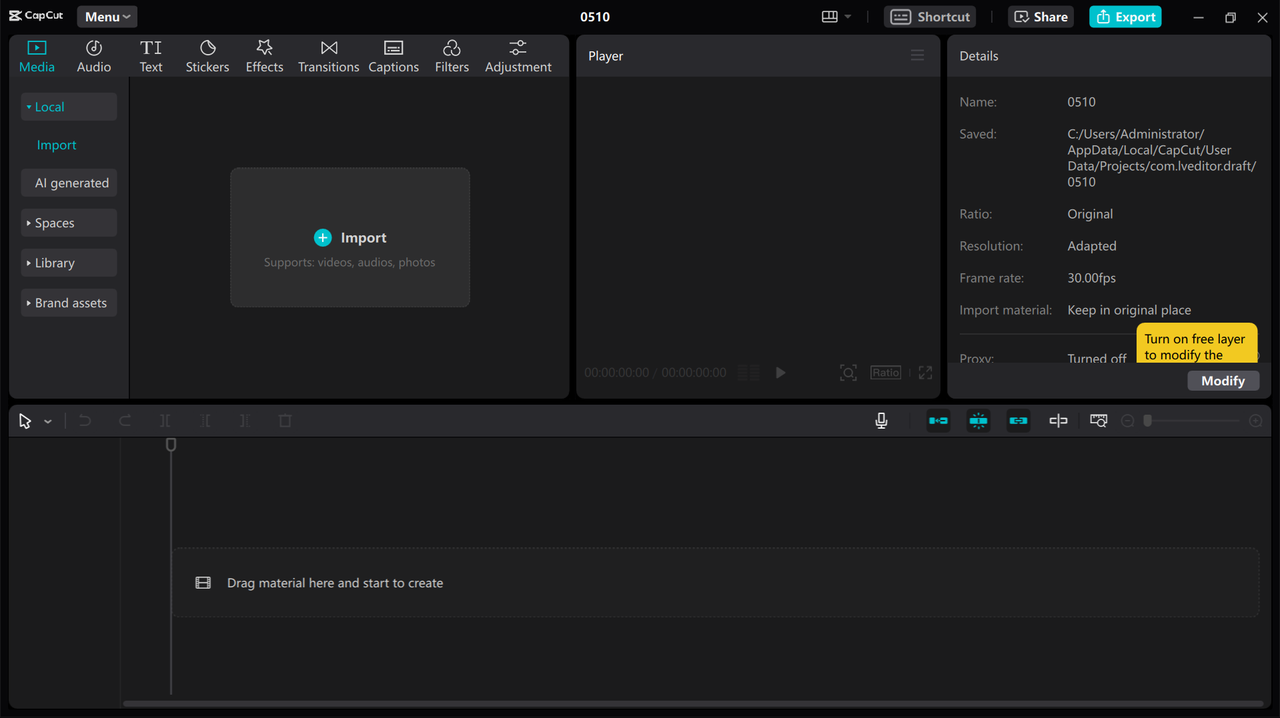Click the Share button
Screen dimensions: 1280x718
[1042, 17]
